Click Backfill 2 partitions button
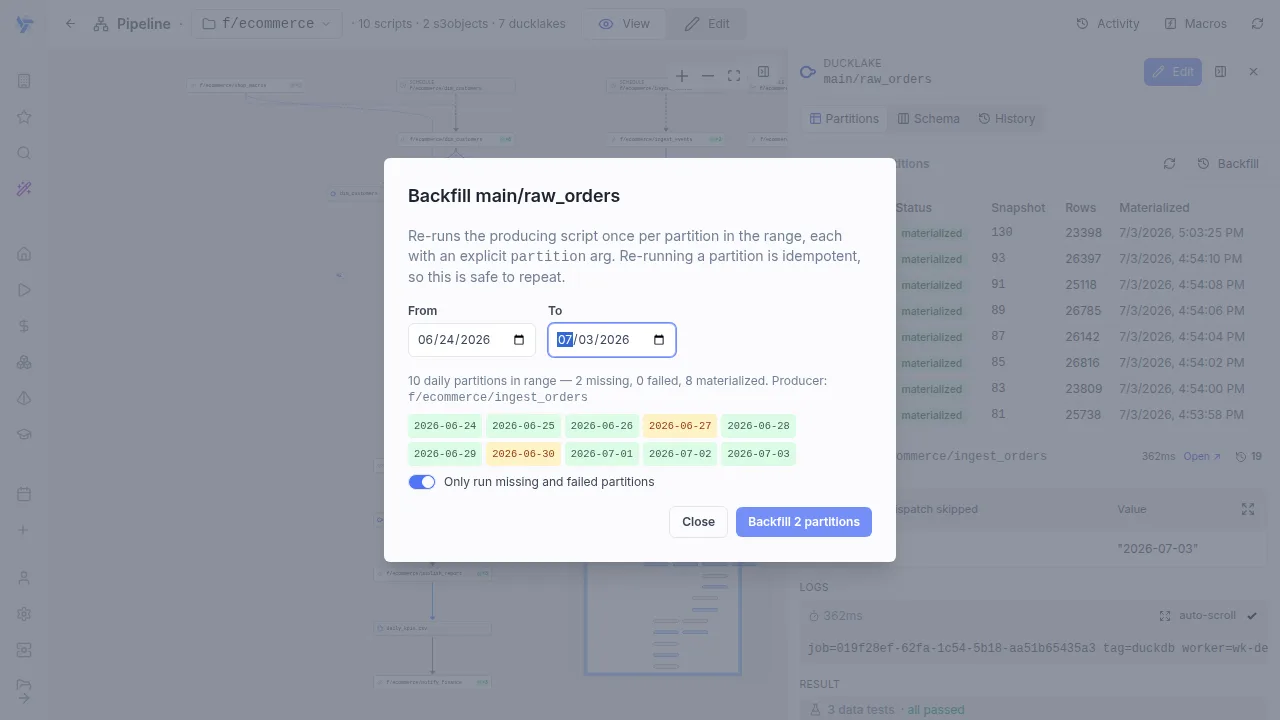Viewport: 1280px width, 720px height. click(x=804, y=522)
